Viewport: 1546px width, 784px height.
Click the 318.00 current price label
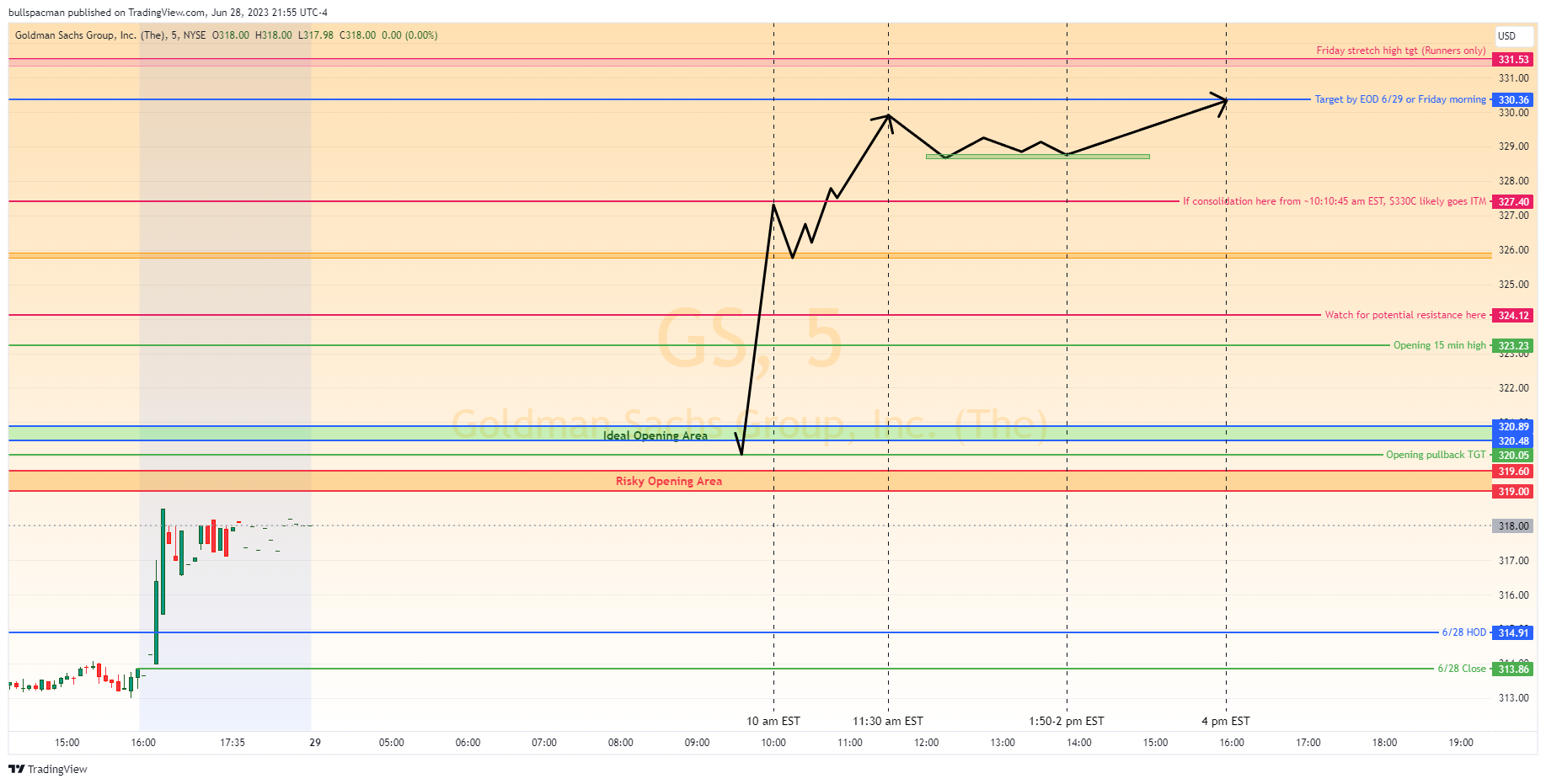1513,525
